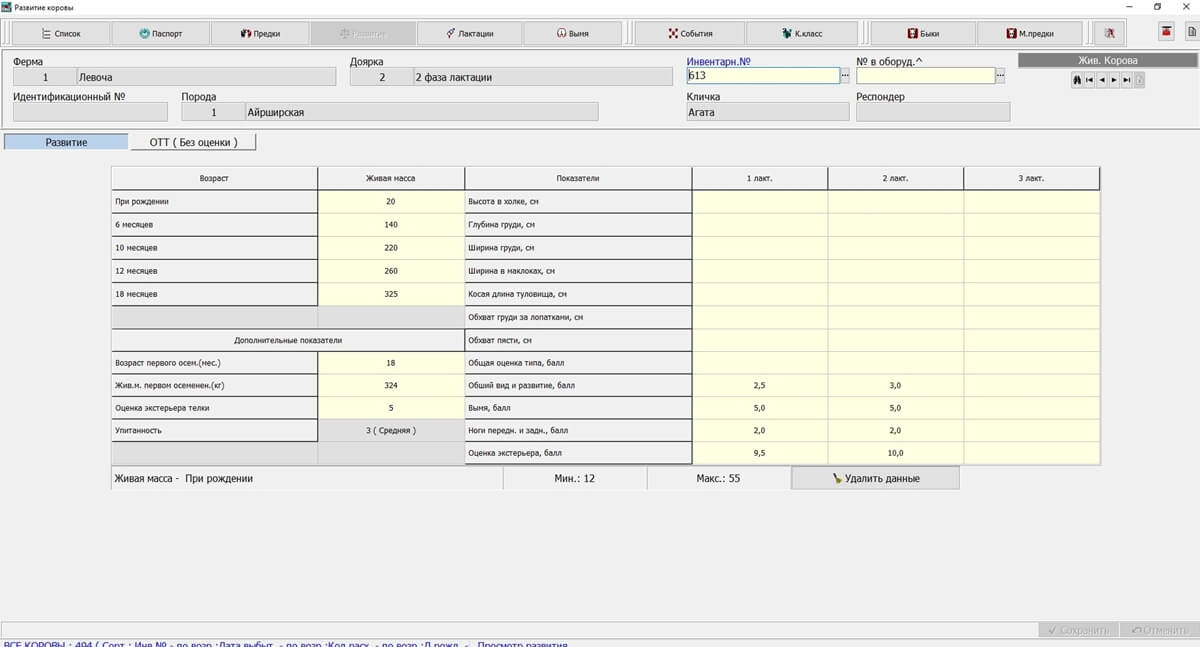The image size is (1200, 647).
Task: Open the М.предки section
Action: point(1030,33)
